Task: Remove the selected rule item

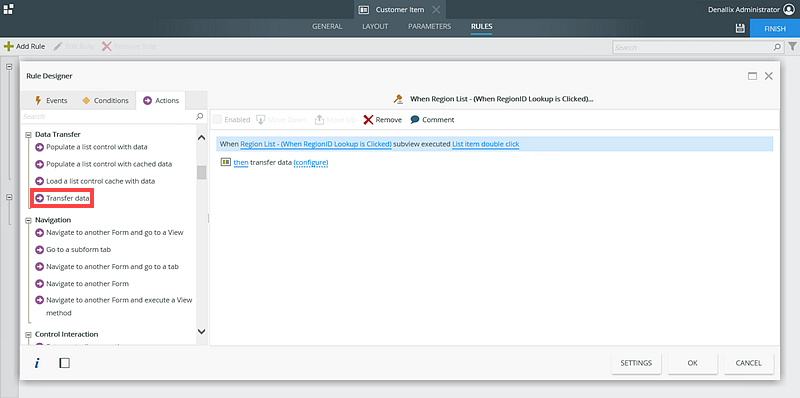Action: 383,120
